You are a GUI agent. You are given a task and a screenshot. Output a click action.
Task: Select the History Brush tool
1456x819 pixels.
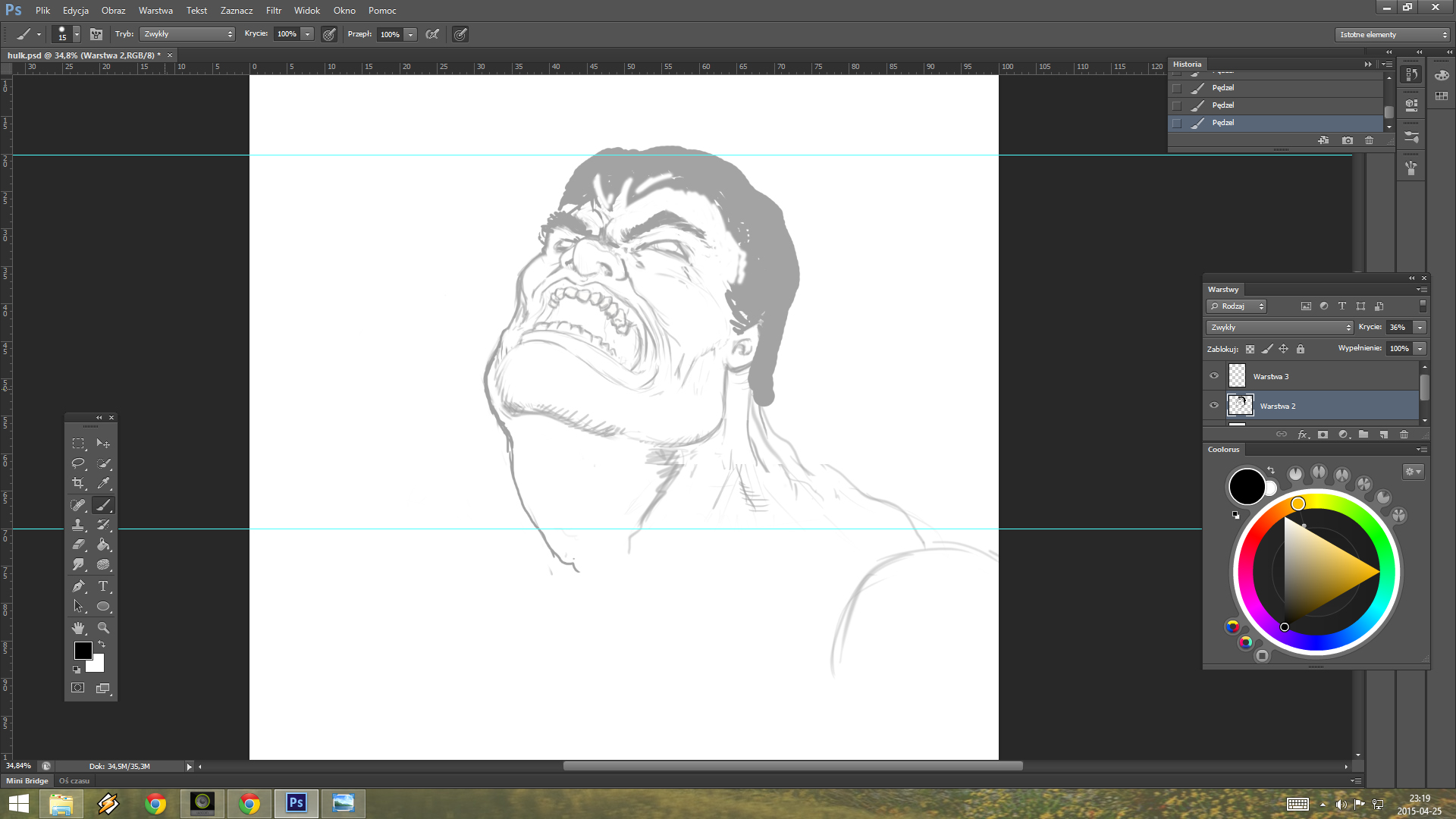[103, 525]
